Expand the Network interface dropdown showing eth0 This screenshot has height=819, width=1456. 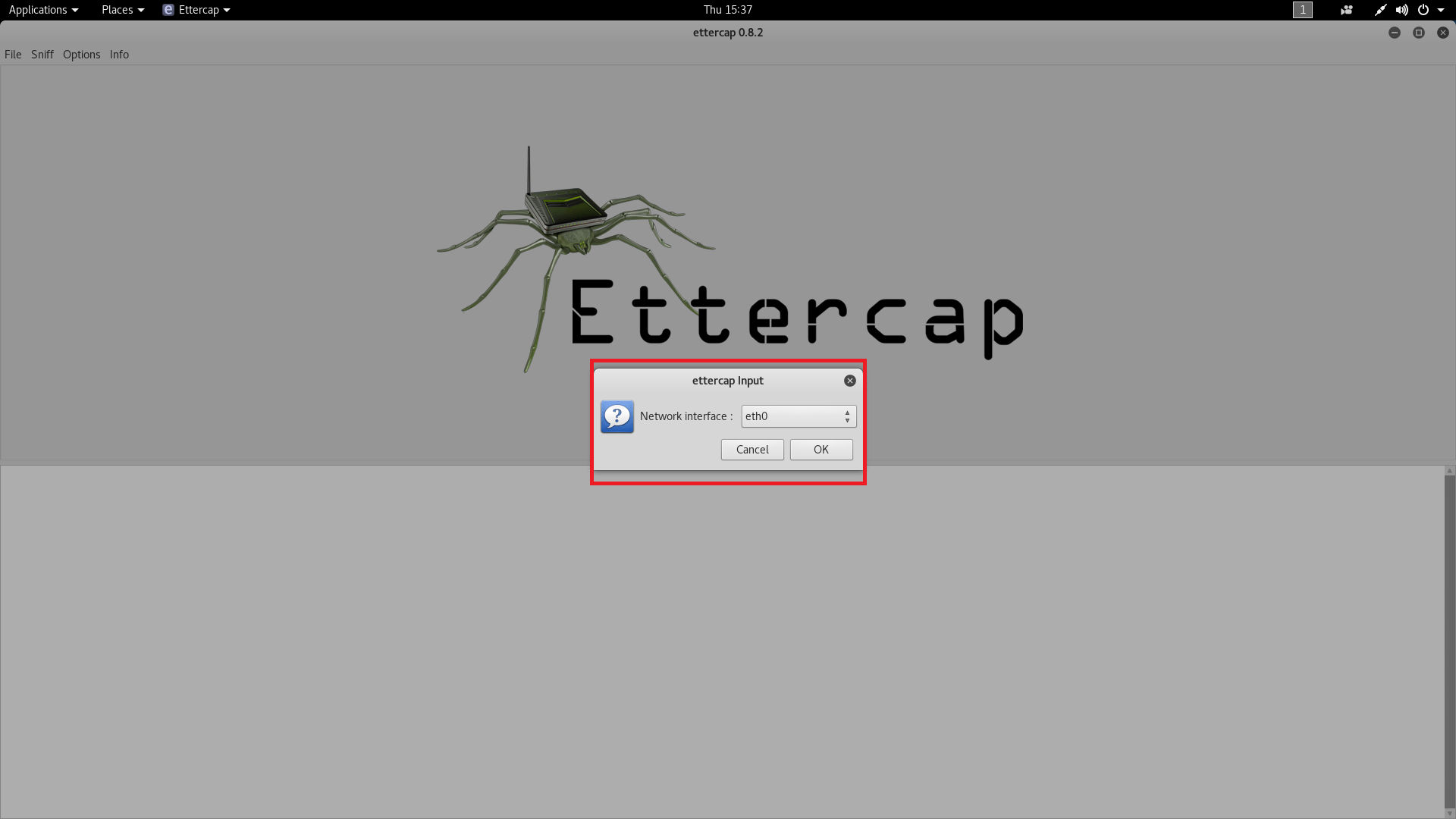799,416
